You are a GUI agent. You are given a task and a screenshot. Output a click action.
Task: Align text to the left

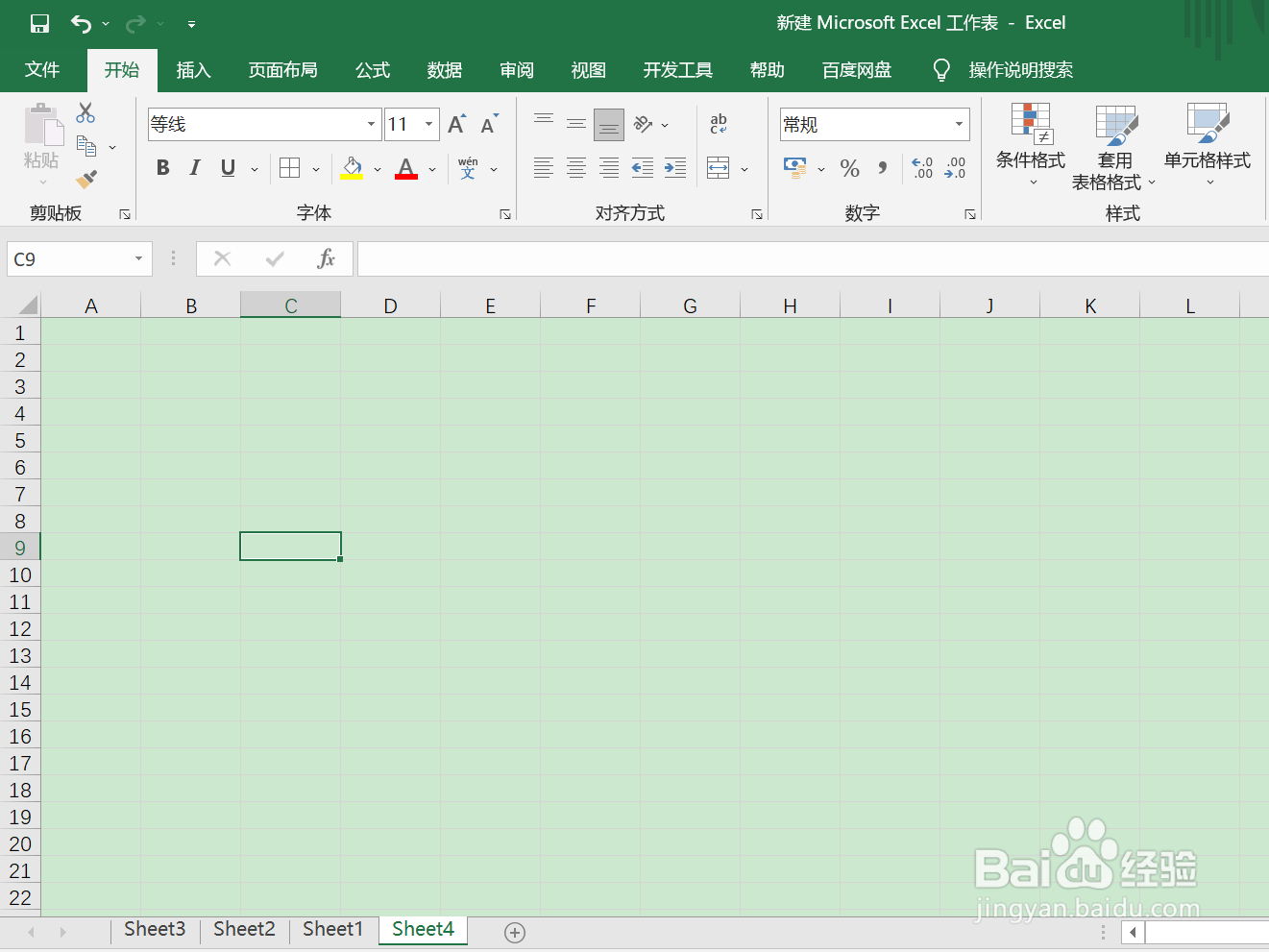tap(544, 168)
